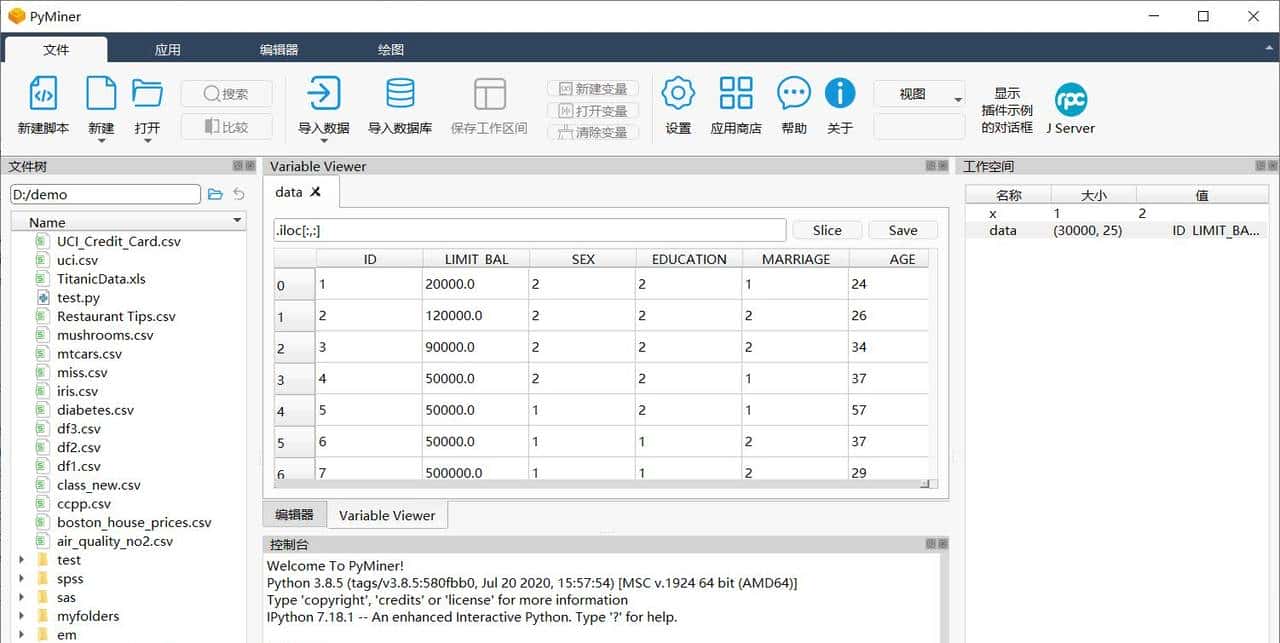Switch to the 绘图 ribbon tab
Image resolution: width=1280 pixels, height=643 pixels.
pos(390,47)
